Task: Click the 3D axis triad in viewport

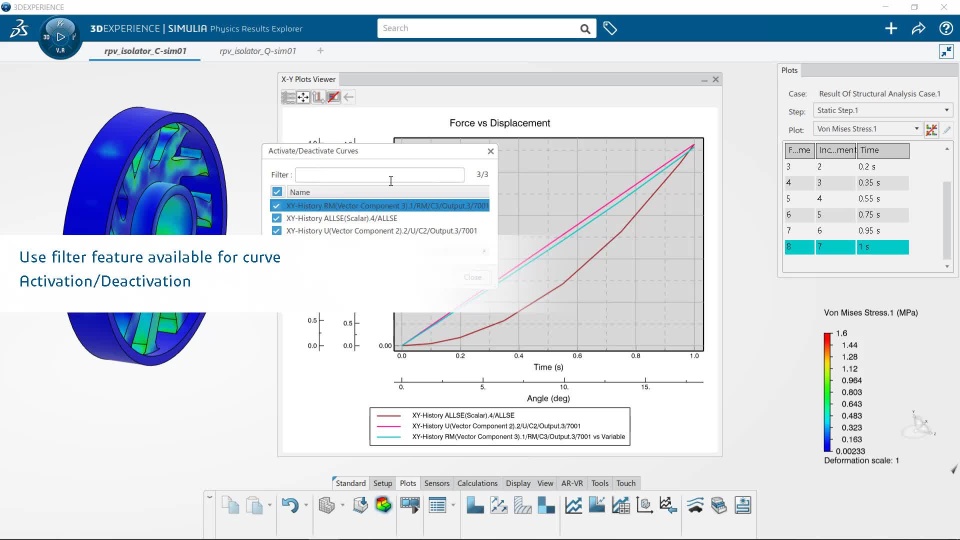Action: pyautogui.click(x=920, y=424)
